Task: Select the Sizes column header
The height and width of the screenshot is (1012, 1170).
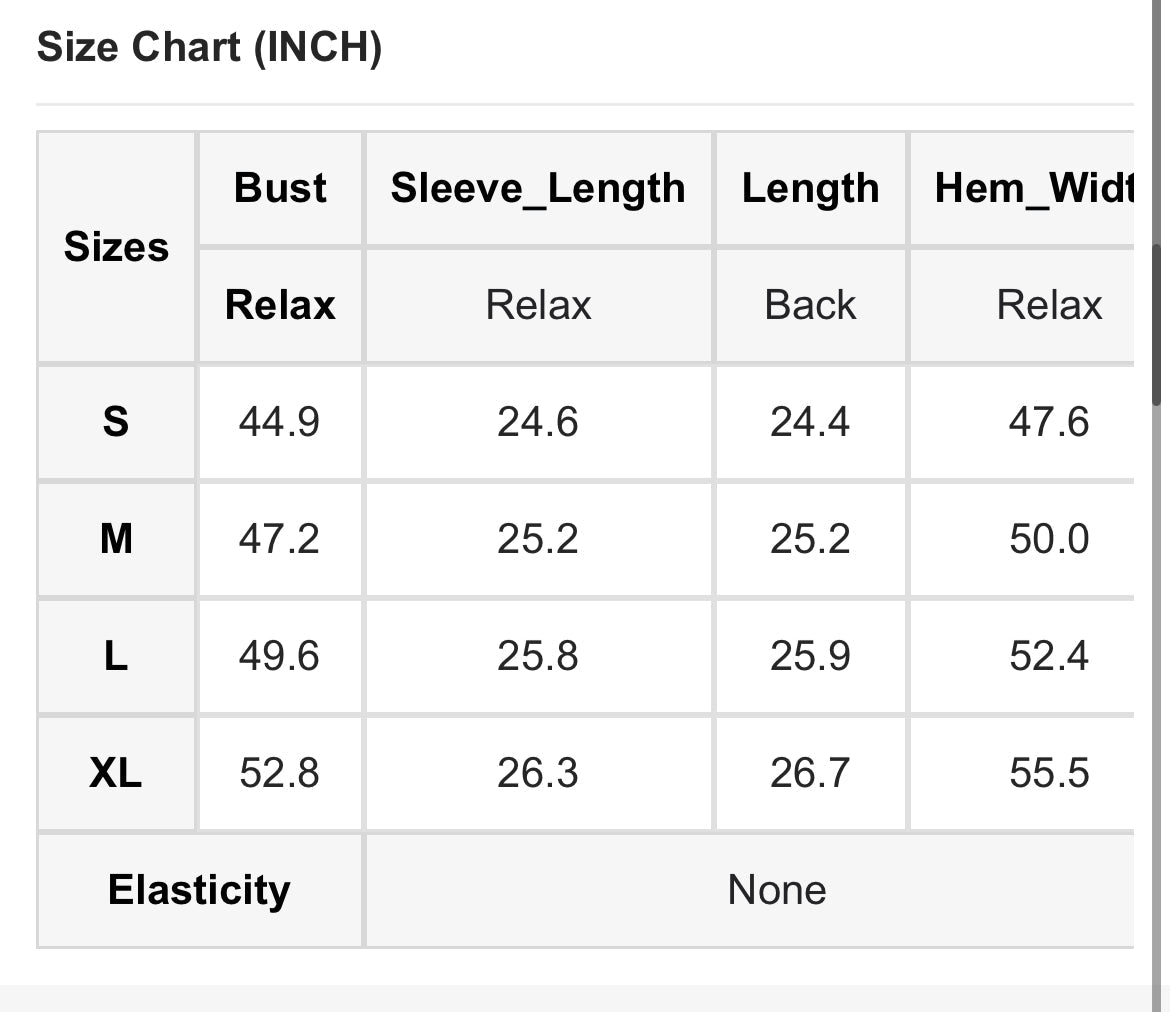Action: tap(116, 247)
